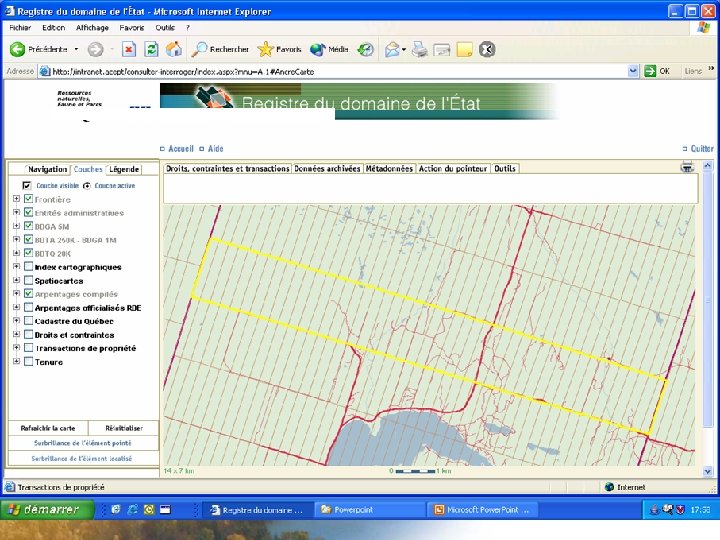Viewport: 720px width, 540px height.
Task: Uncheck BDGA 5M layer checkbox
Action: 28,226
